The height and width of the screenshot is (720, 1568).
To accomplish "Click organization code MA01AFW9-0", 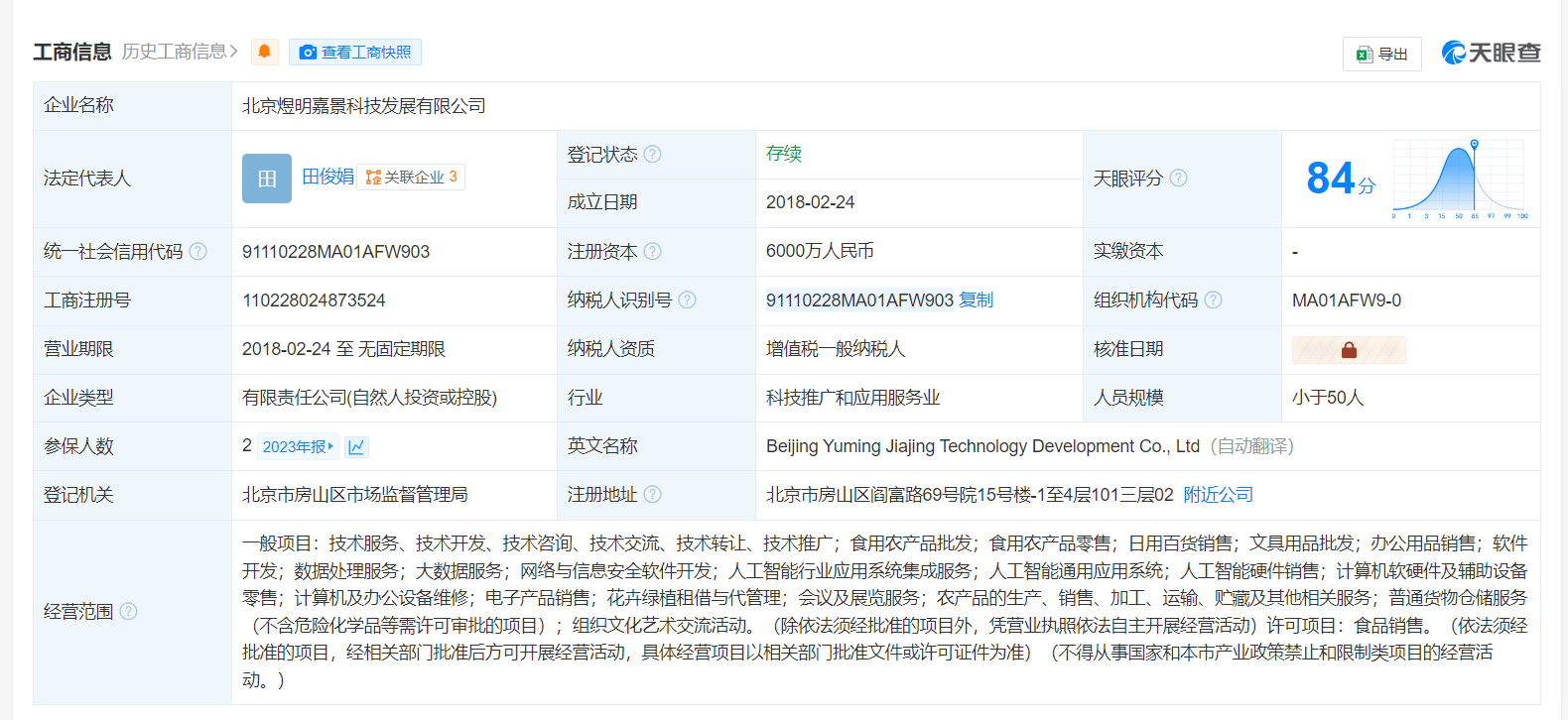I will [x=1347, y=300].
